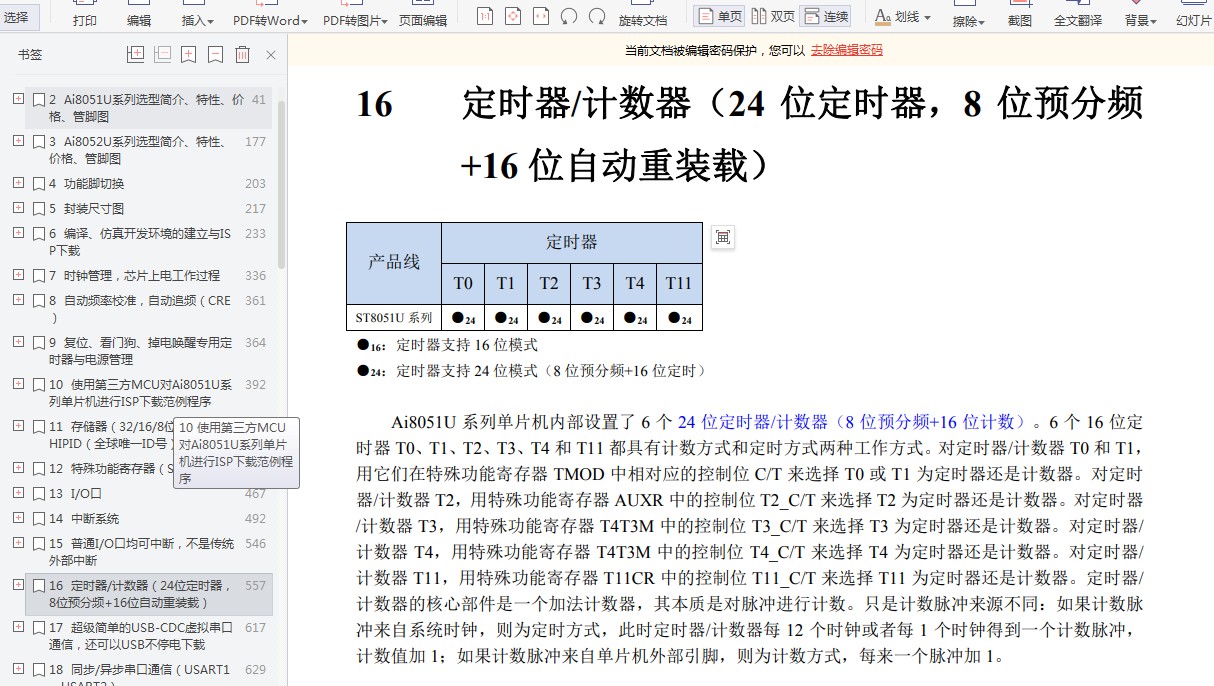Go to bookmark '10 使用第三方MCU对Ai8051U'
The image size is (1214, 686).
(140, 393)
